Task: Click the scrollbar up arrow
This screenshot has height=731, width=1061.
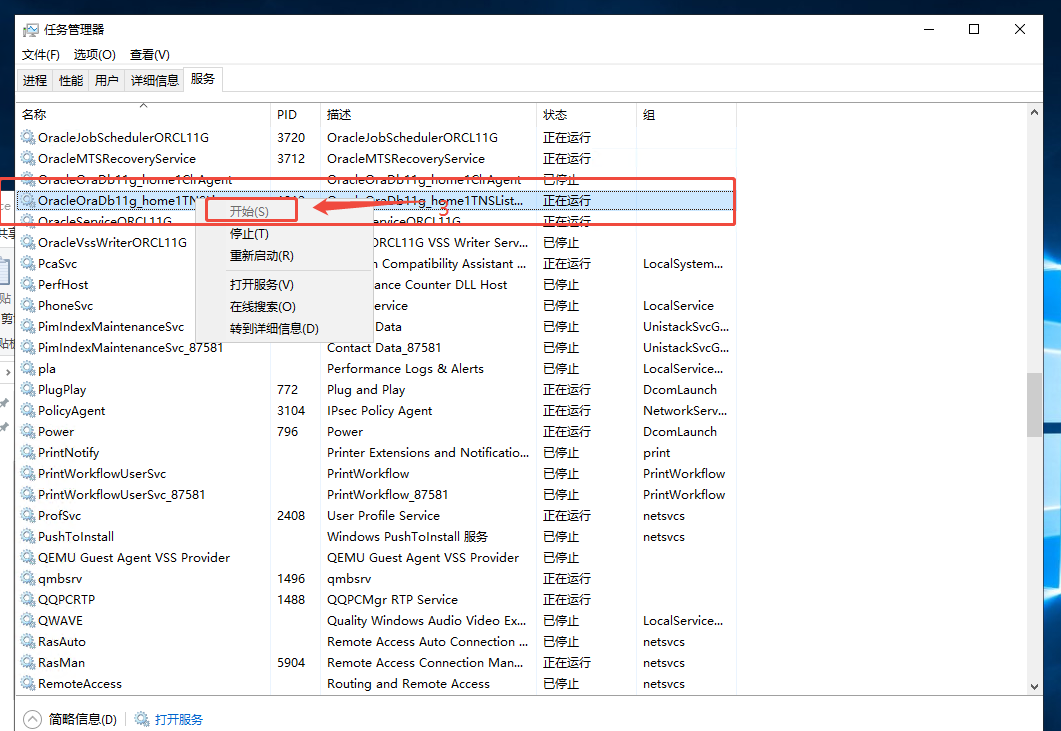Action: (1034, 112)
